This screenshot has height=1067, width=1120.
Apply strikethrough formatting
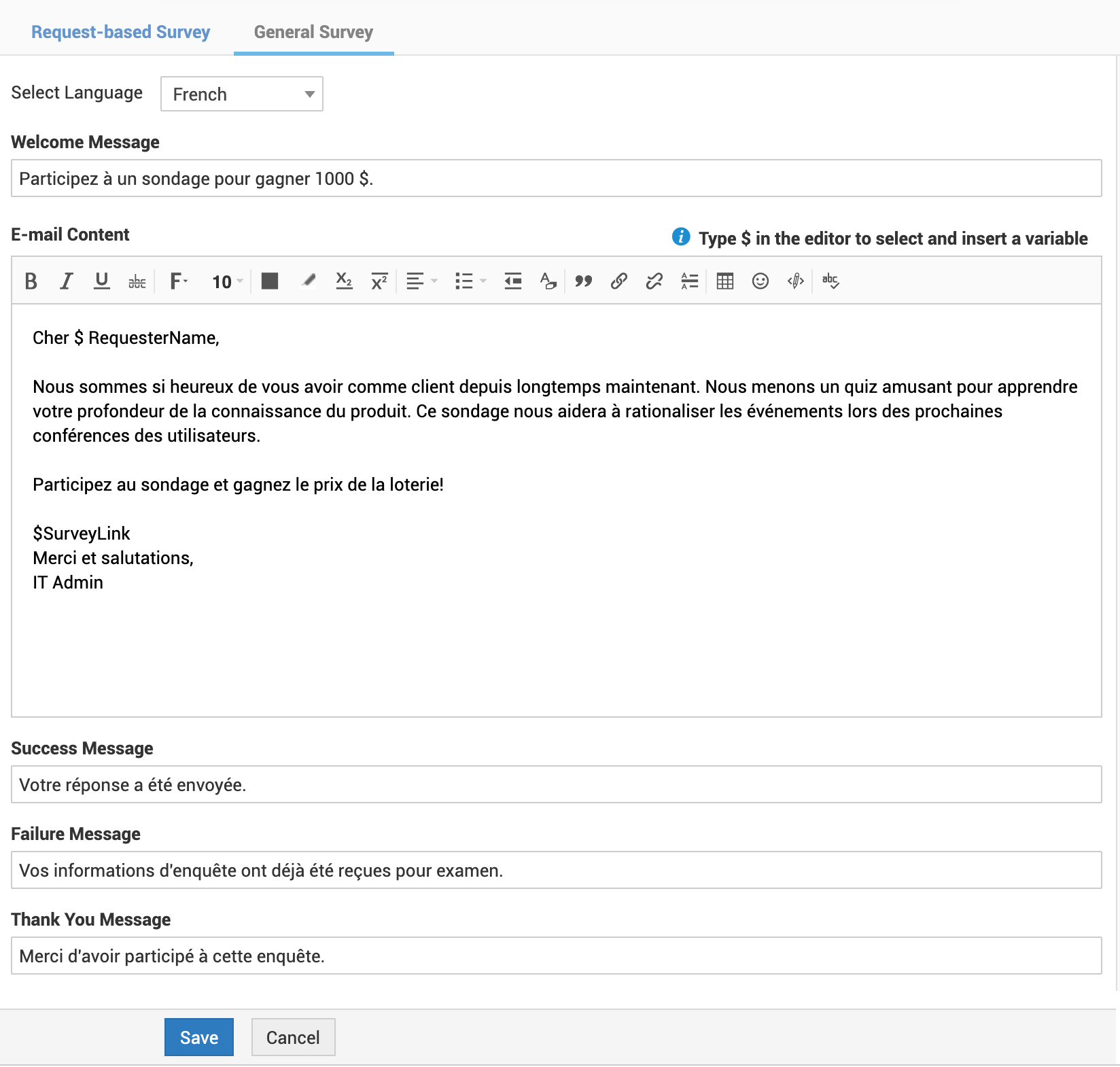(x=137, y=281)
